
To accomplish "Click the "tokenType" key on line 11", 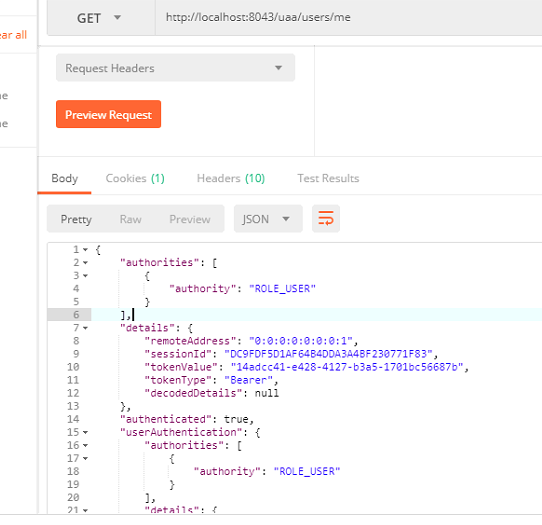I will click(x=178, y=380).
